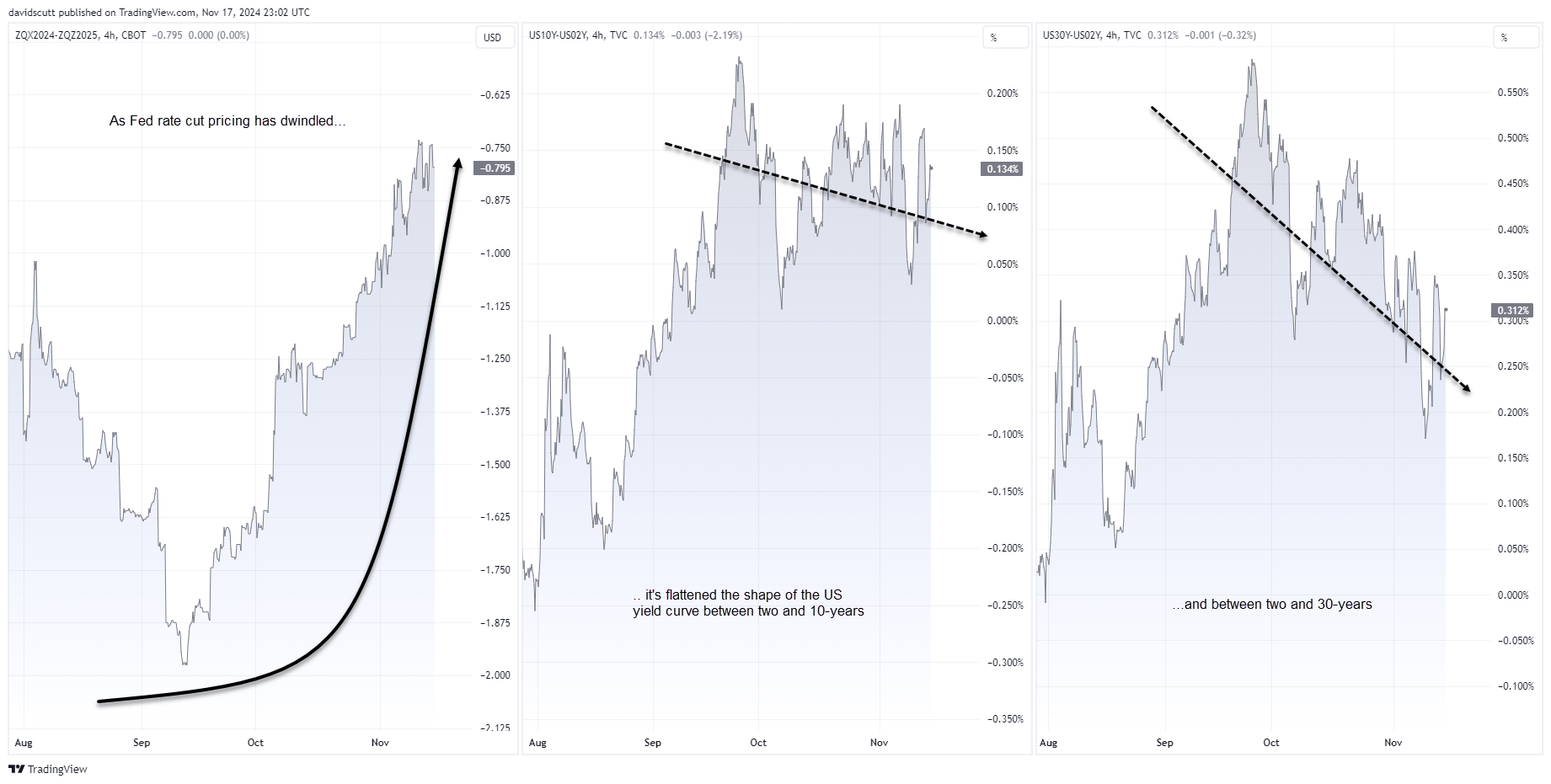Viewport: 1551px width, 784px height.
Task: Click the 'flattened the shape of the US yield curve' note
Action: click(748, 603)
